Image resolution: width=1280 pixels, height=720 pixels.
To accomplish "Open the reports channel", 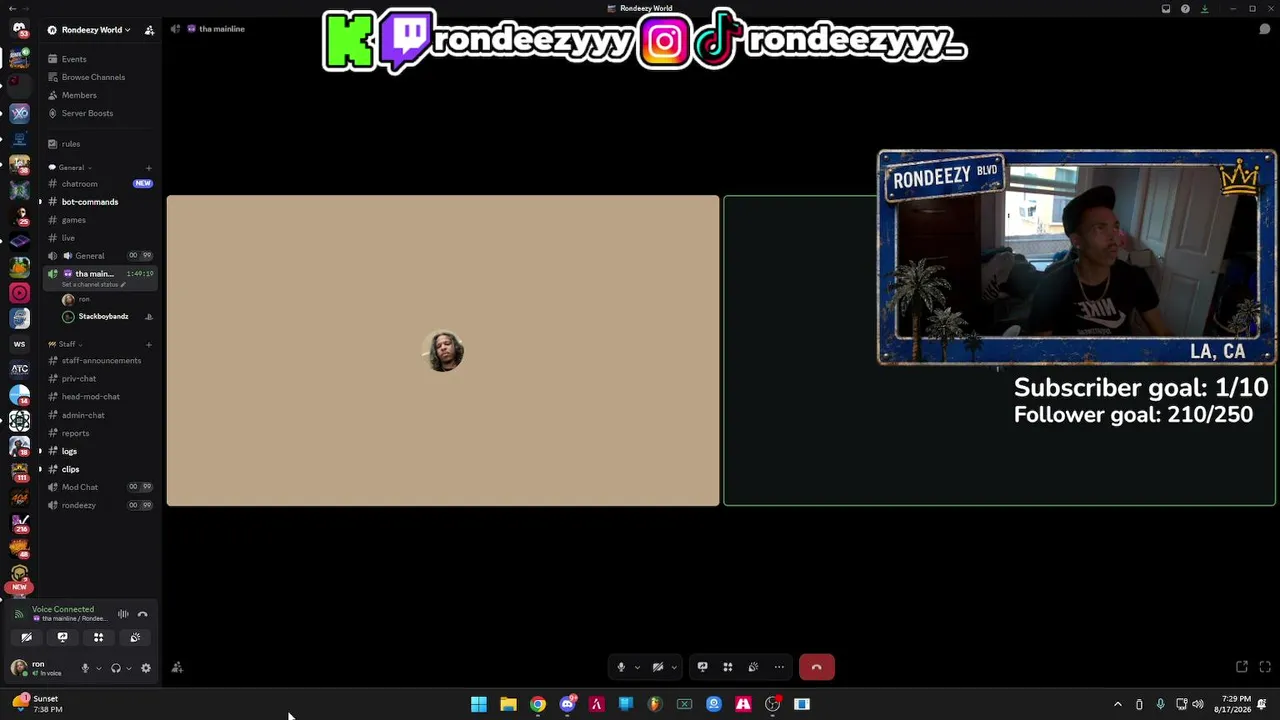I will pyautogui.click(x=98, y=433).
